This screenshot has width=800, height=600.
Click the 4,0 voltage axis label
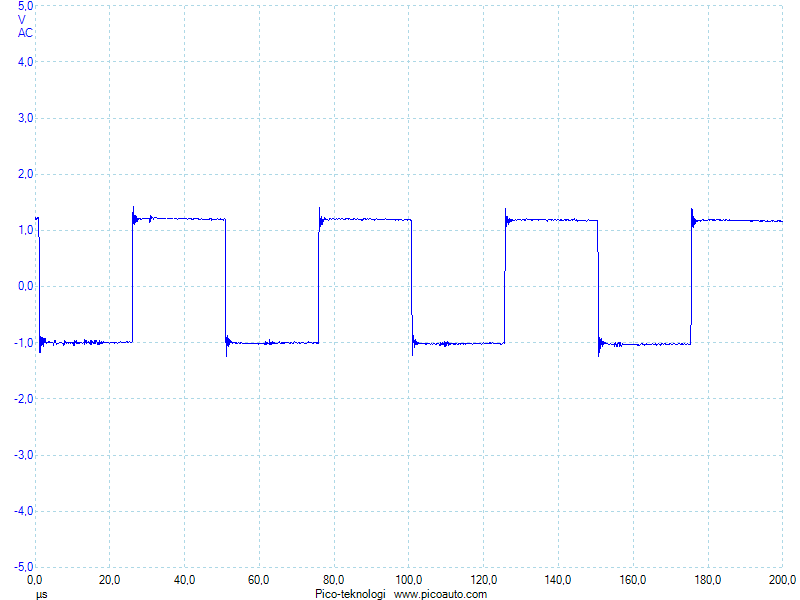pos(26,62)
